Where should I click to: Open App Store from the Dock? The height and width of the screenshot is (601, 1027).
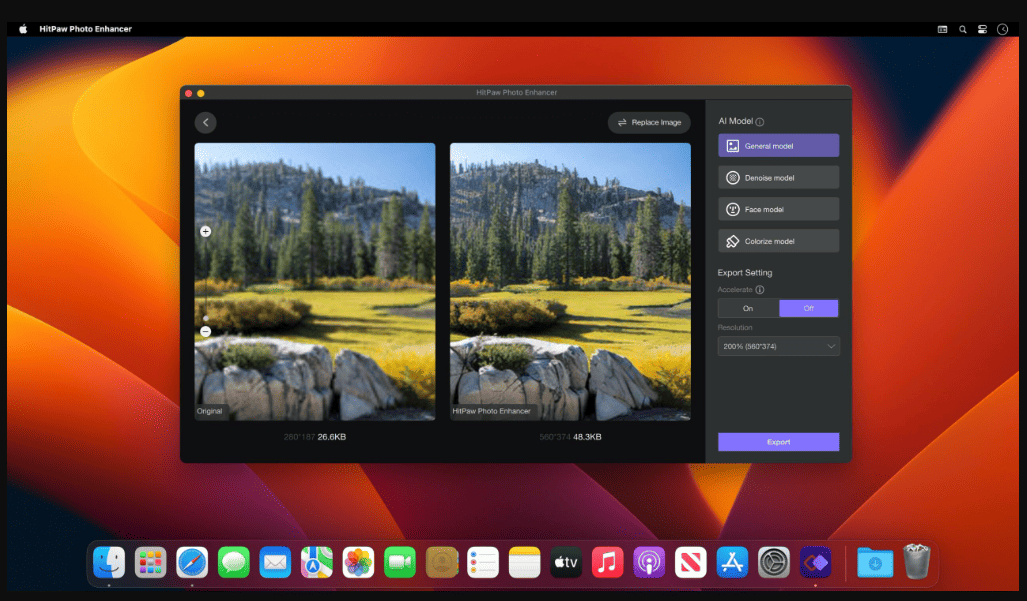coord(732,562)
